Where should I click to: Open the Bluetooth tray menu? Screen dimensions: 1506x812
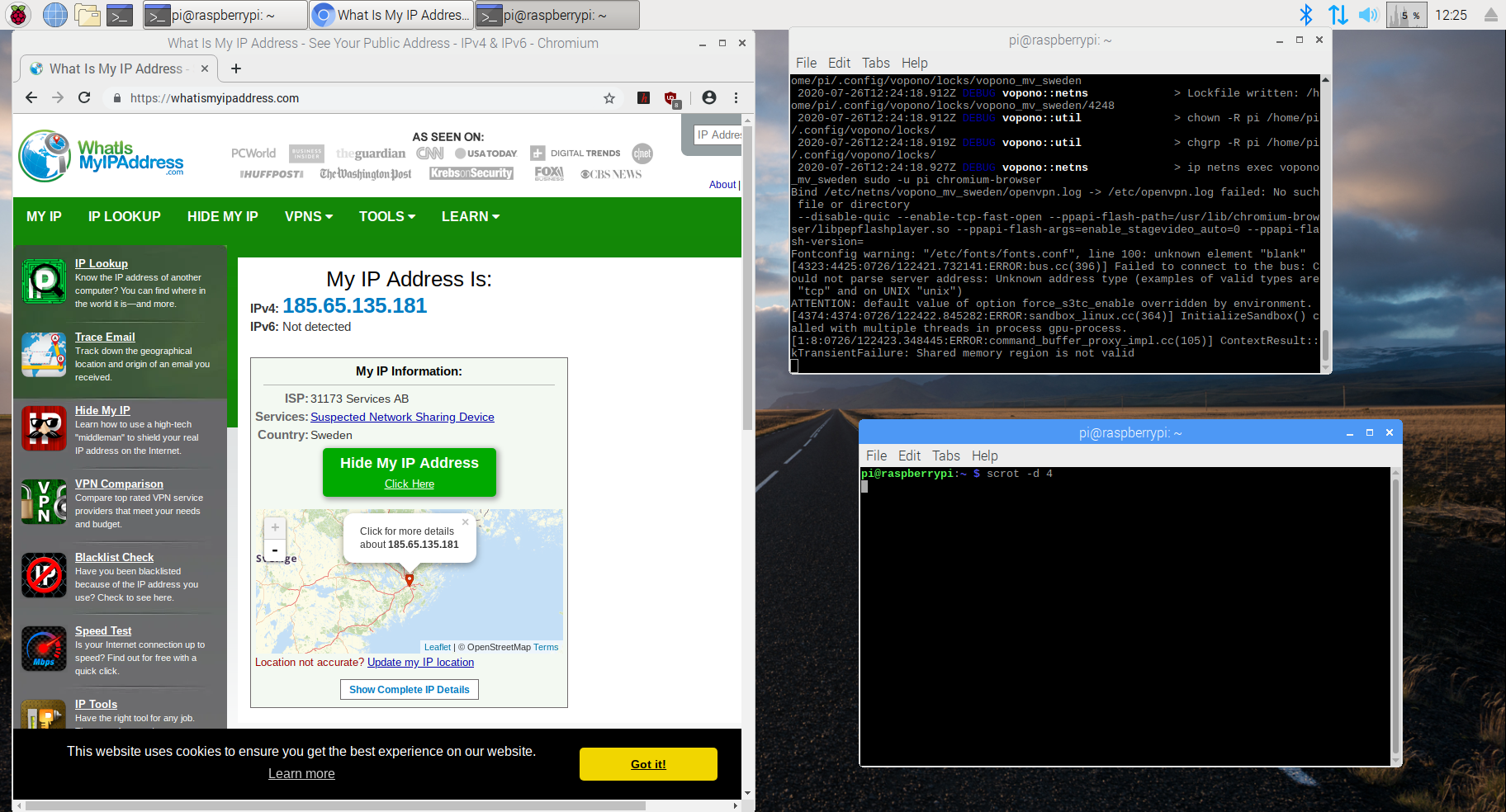1306,15
